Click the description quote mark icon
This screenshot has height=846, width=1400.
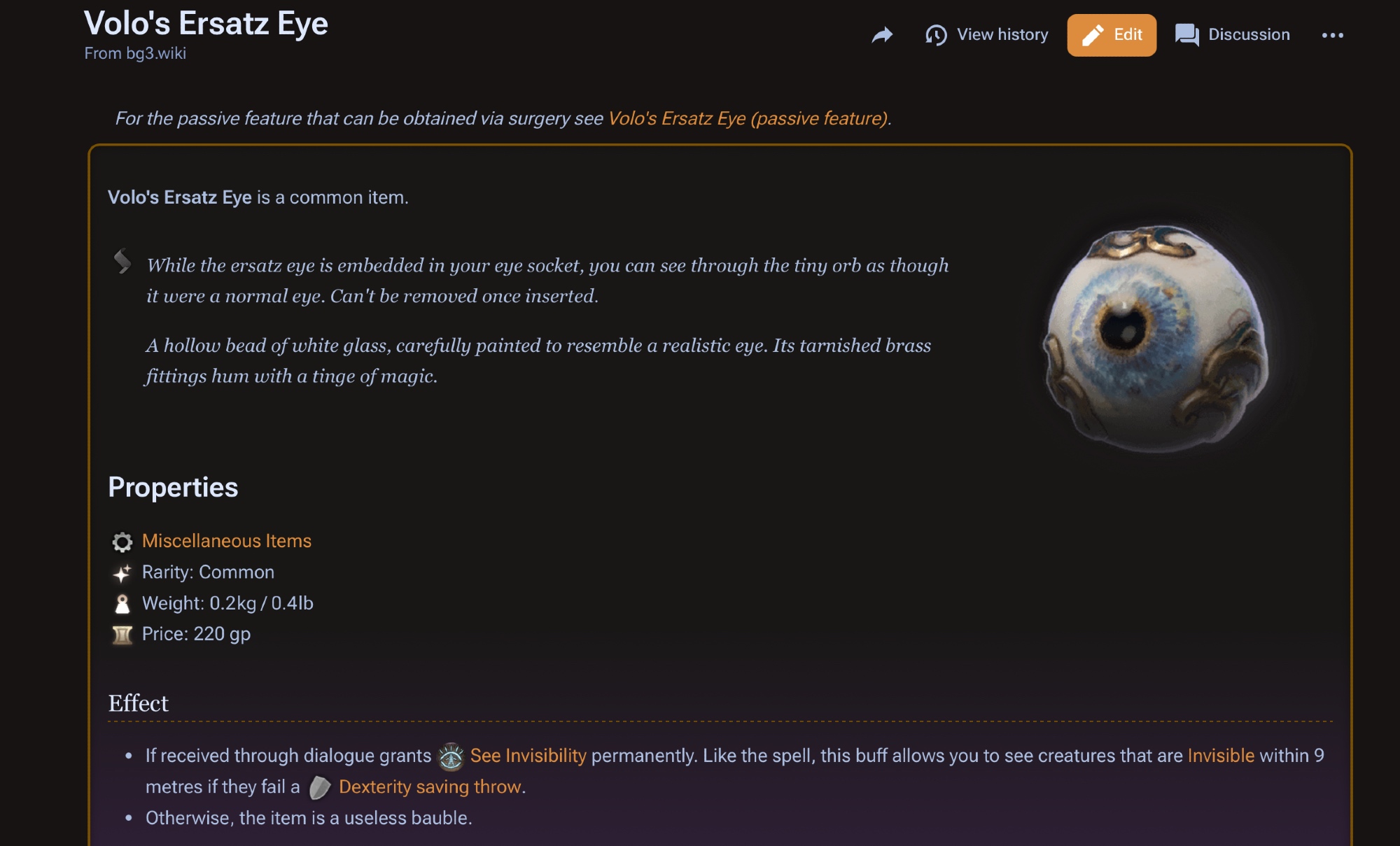point(122,261)
